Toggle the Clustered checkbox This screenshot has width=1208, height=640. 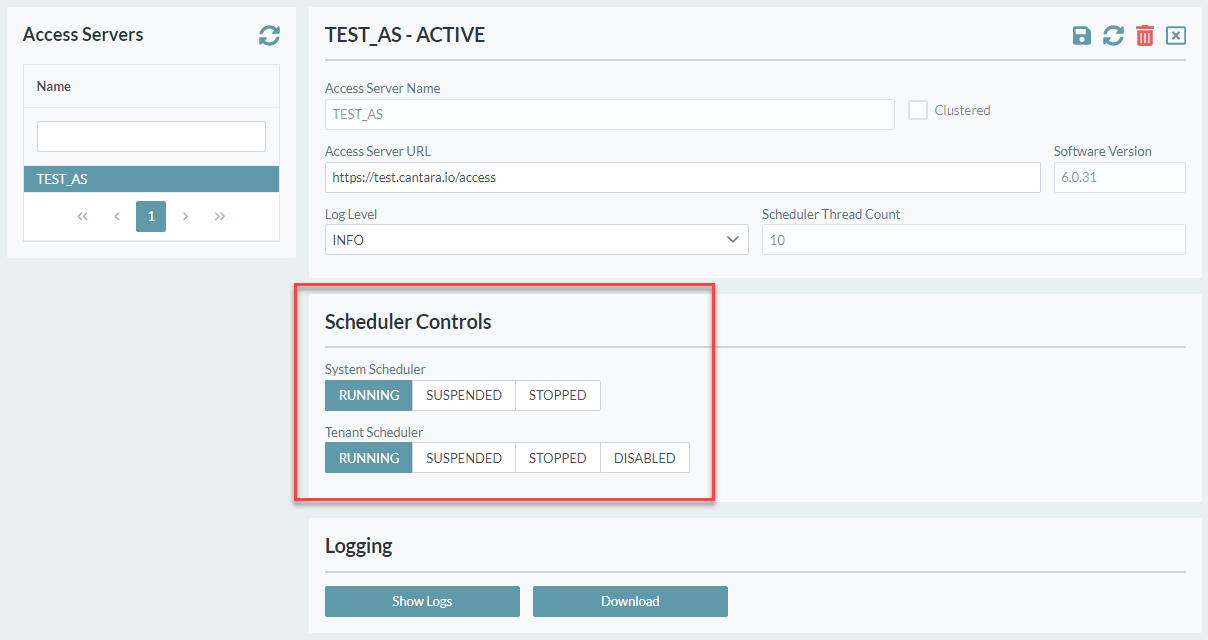click(918, 110)
